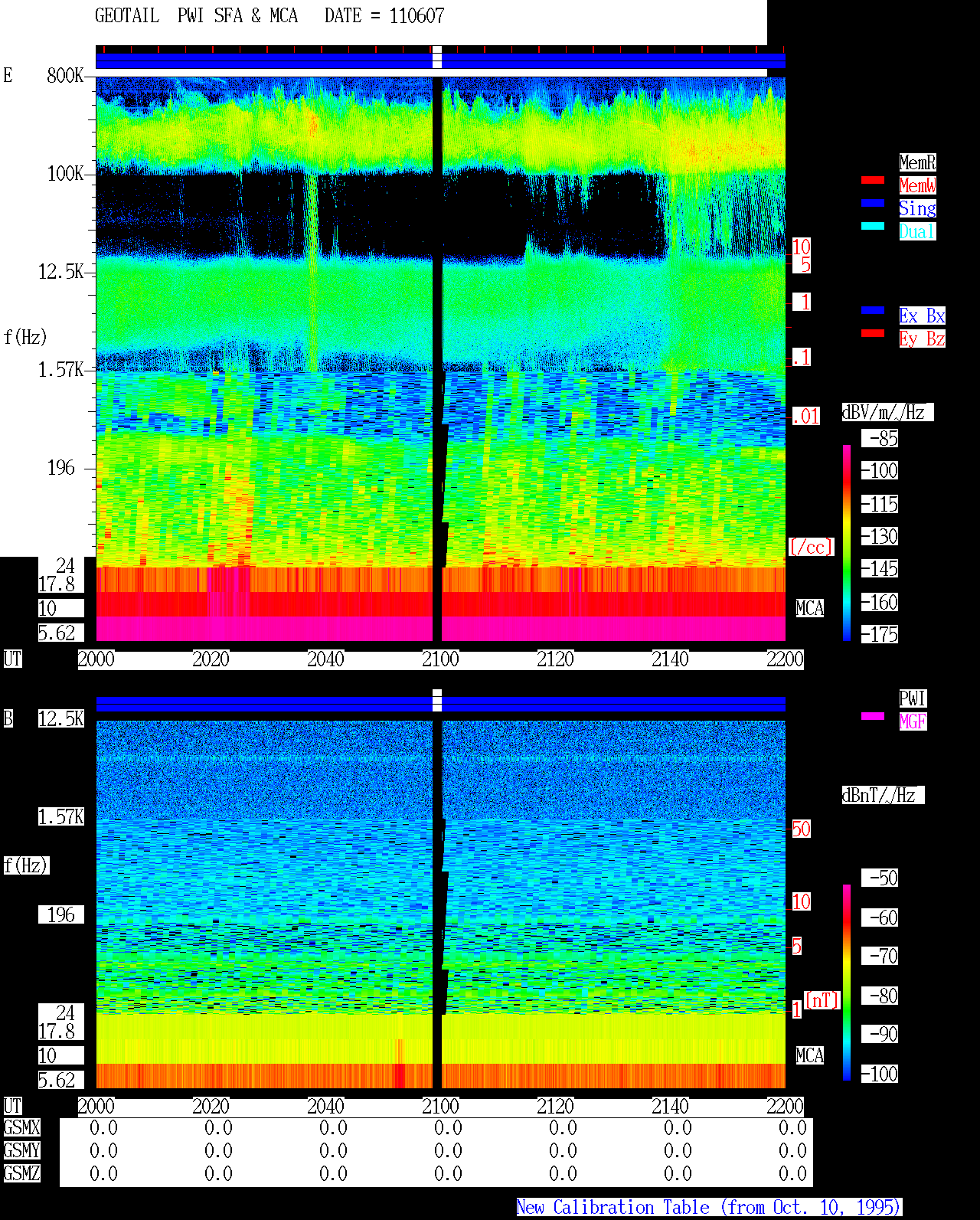The image size is (980, 1220).
Task: Select the Ey Bz legend label
Action: point(922,339)
